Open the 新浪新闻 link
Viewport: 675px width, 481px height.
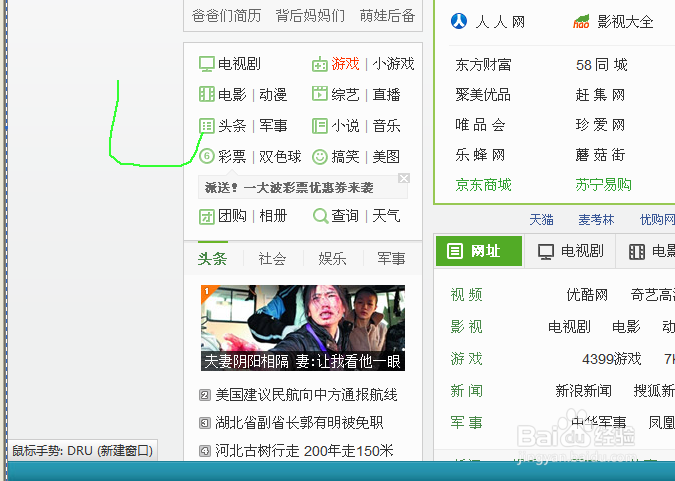(583, 391)
